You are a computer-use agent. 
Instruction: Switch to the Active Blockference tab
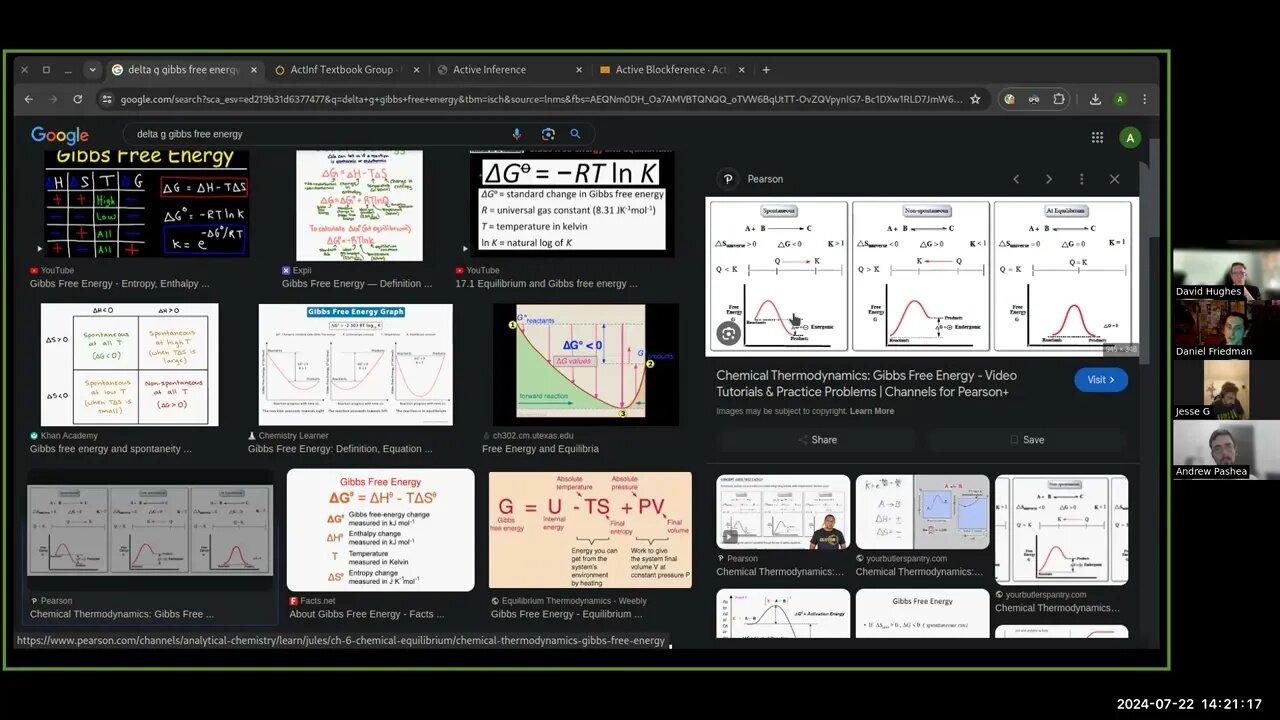[x=673, y=70]
